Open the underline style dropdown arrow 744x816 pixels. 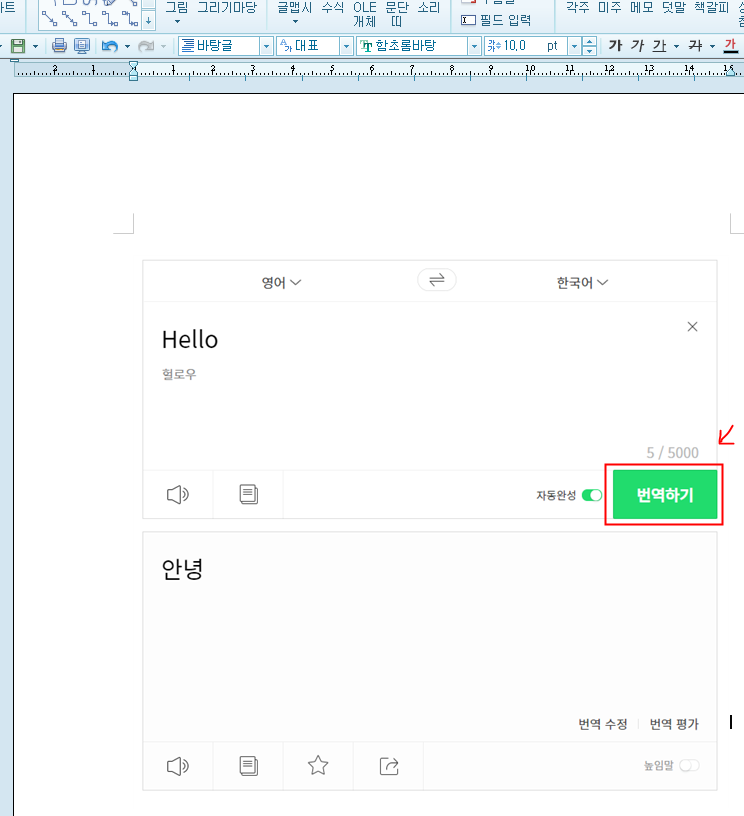pyautogui.click(x=676, y=46)
